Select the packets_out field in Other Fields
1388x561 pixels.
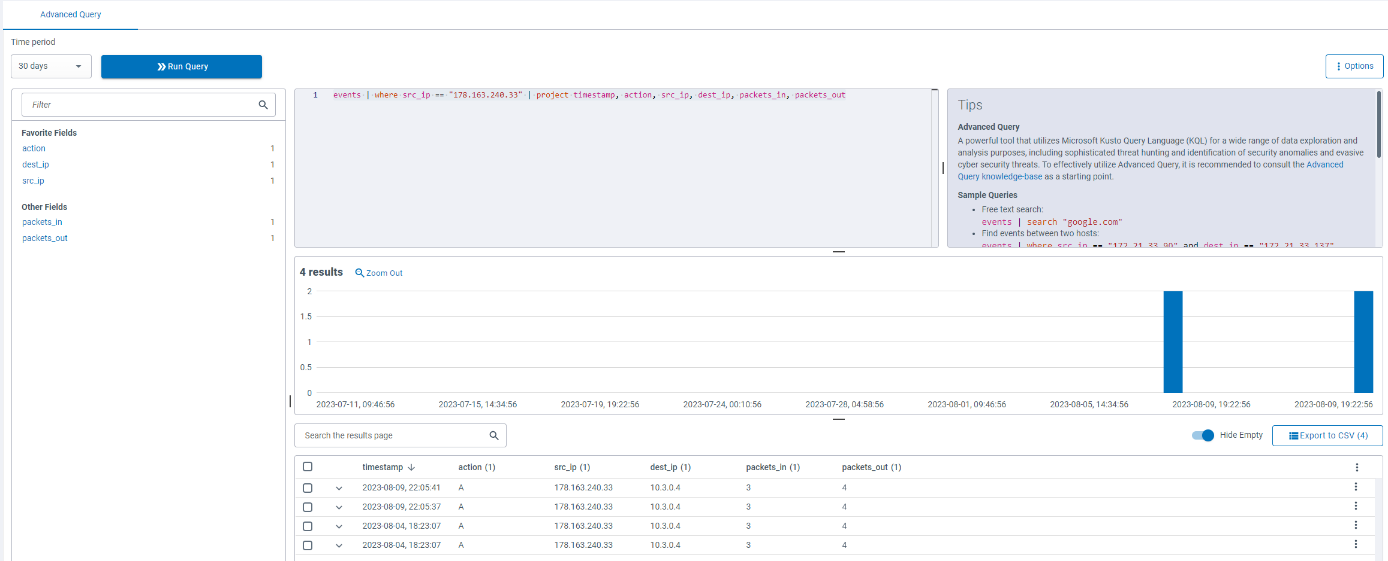point(45,238)
